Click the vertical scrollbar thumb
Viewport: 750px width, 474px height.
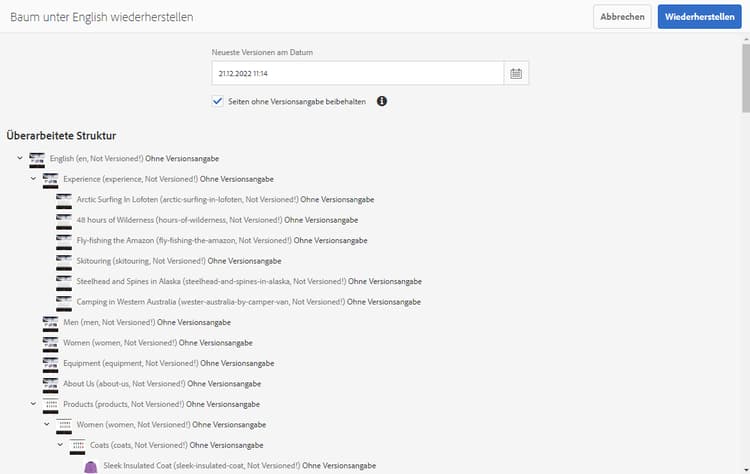click(x=746, y=79)
